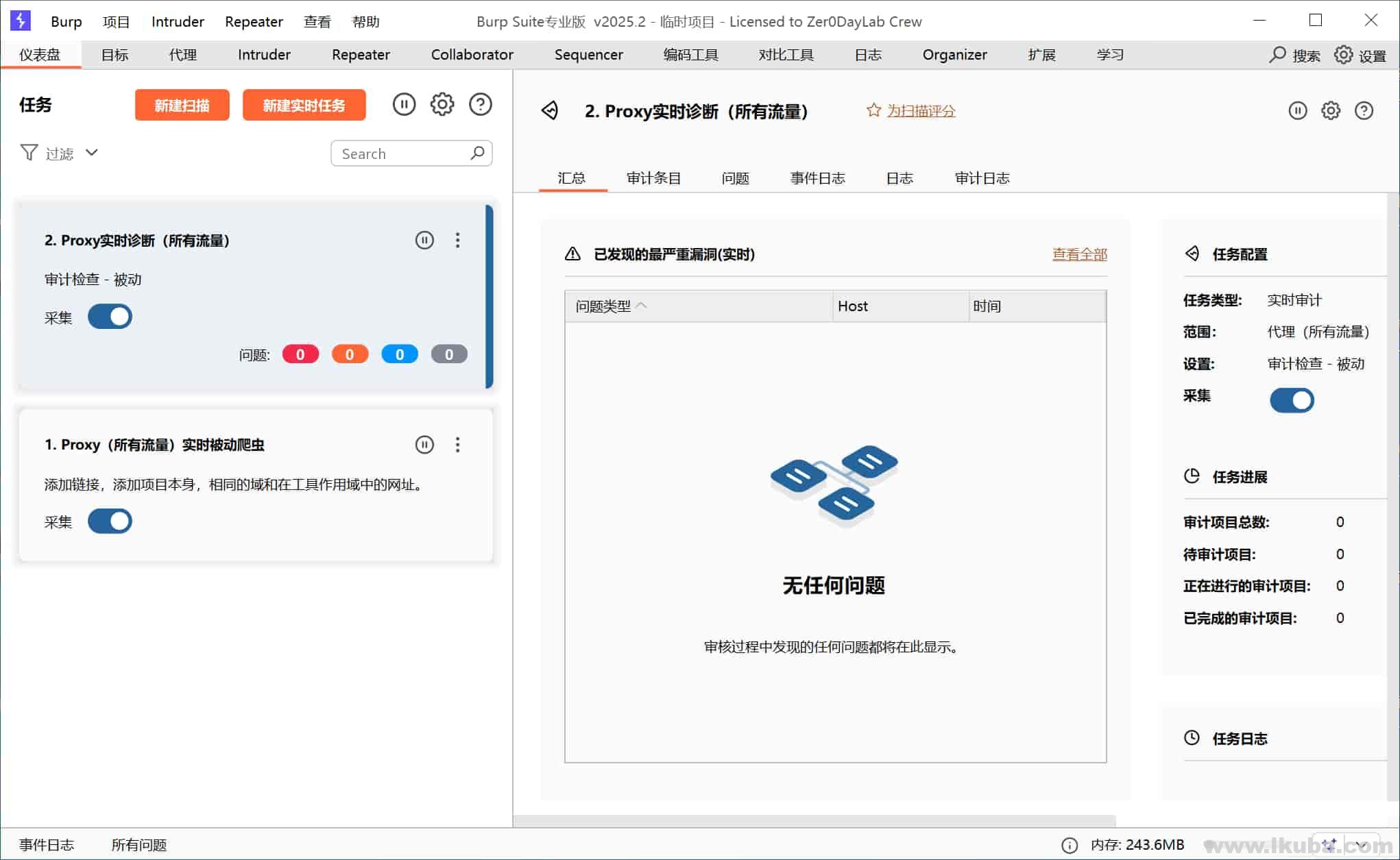Click the red high-severity issue count badge
This screenshot has height=860, width=1400.
click(300, 354)
